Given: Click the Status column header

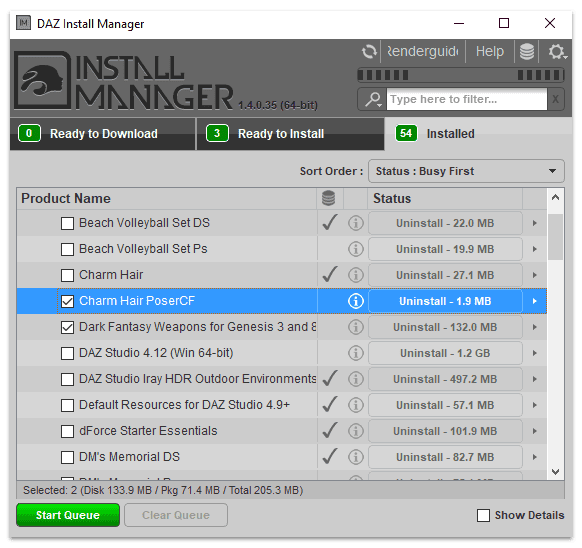Looking at the screenshot, I should click(445, 198).
